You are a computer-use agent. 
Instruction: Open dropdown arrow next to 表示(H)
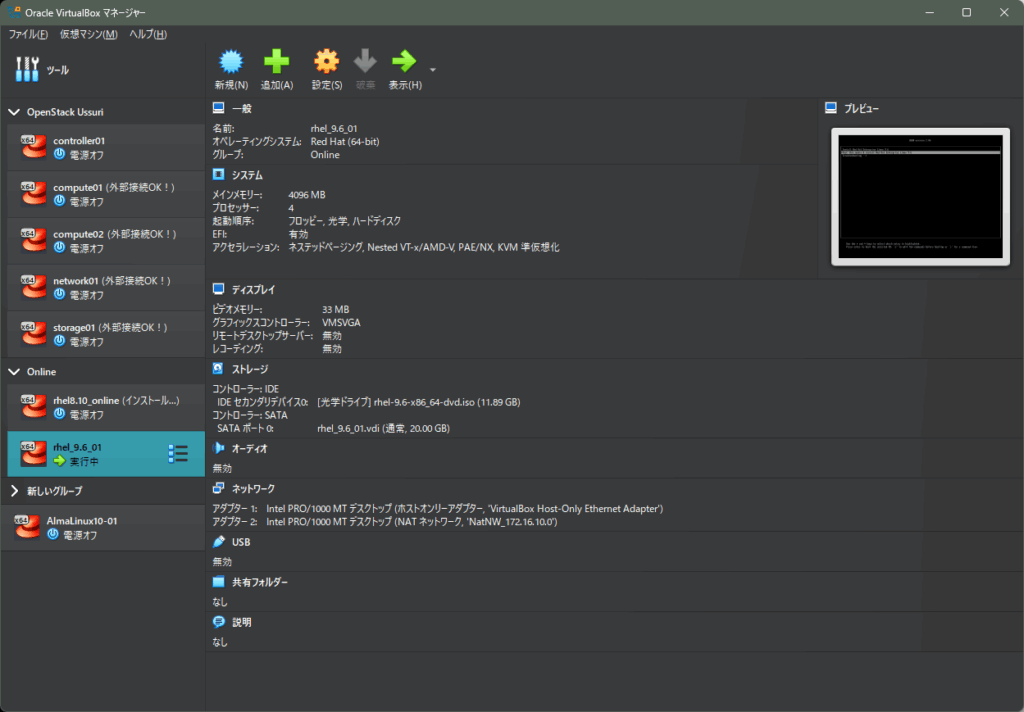(x=432, y=69)
